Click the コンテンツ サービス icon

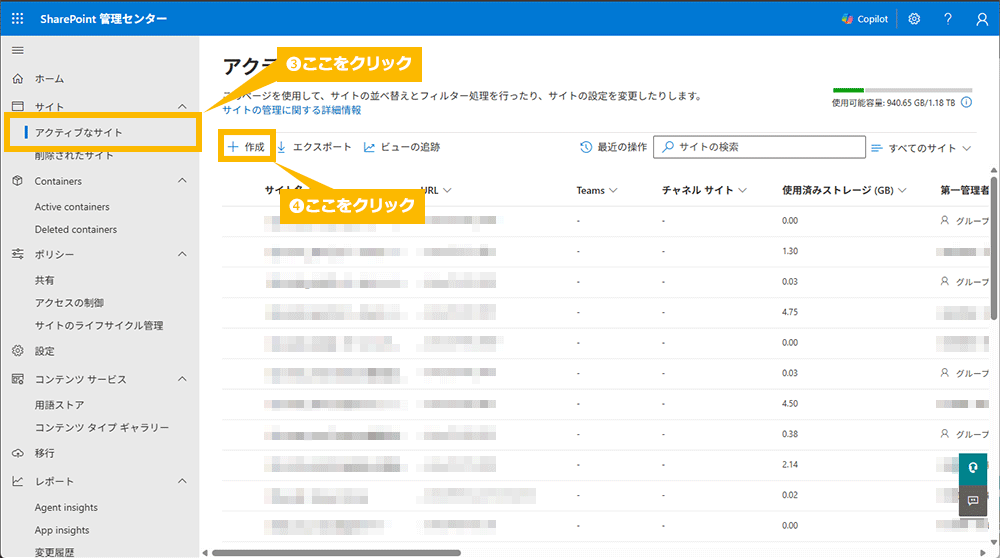coord(18,379)
